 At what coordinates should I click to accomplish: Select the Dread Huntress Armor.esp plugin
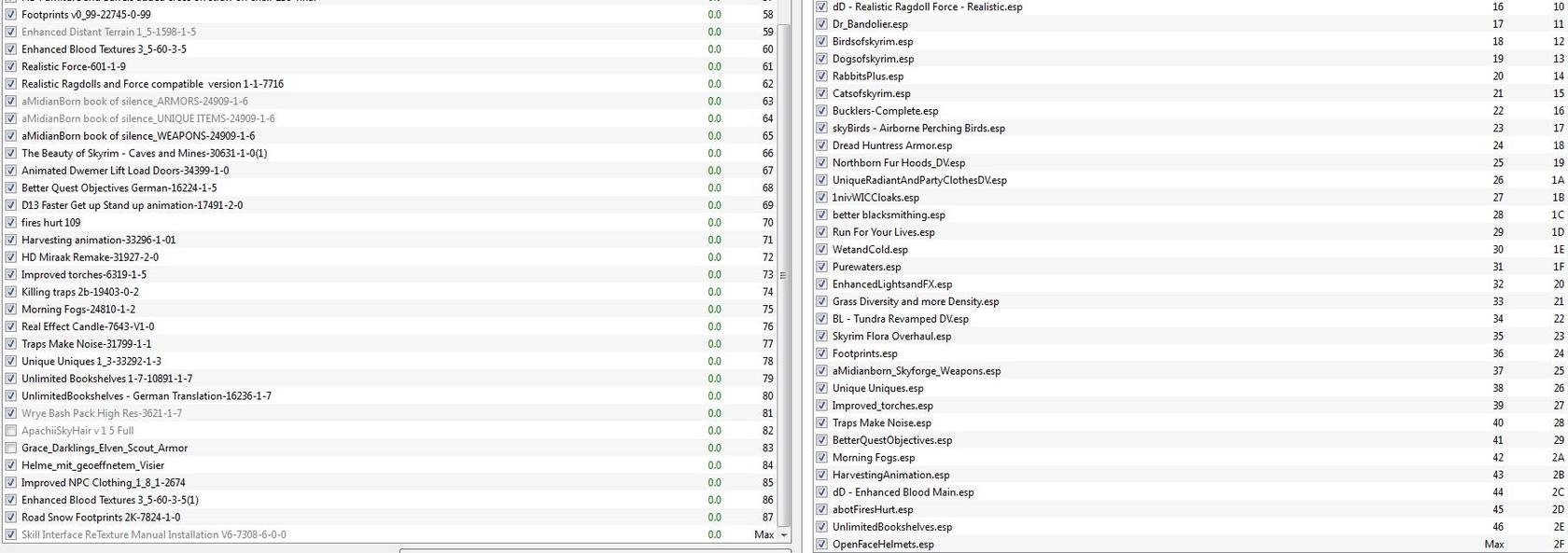(892, 145)
